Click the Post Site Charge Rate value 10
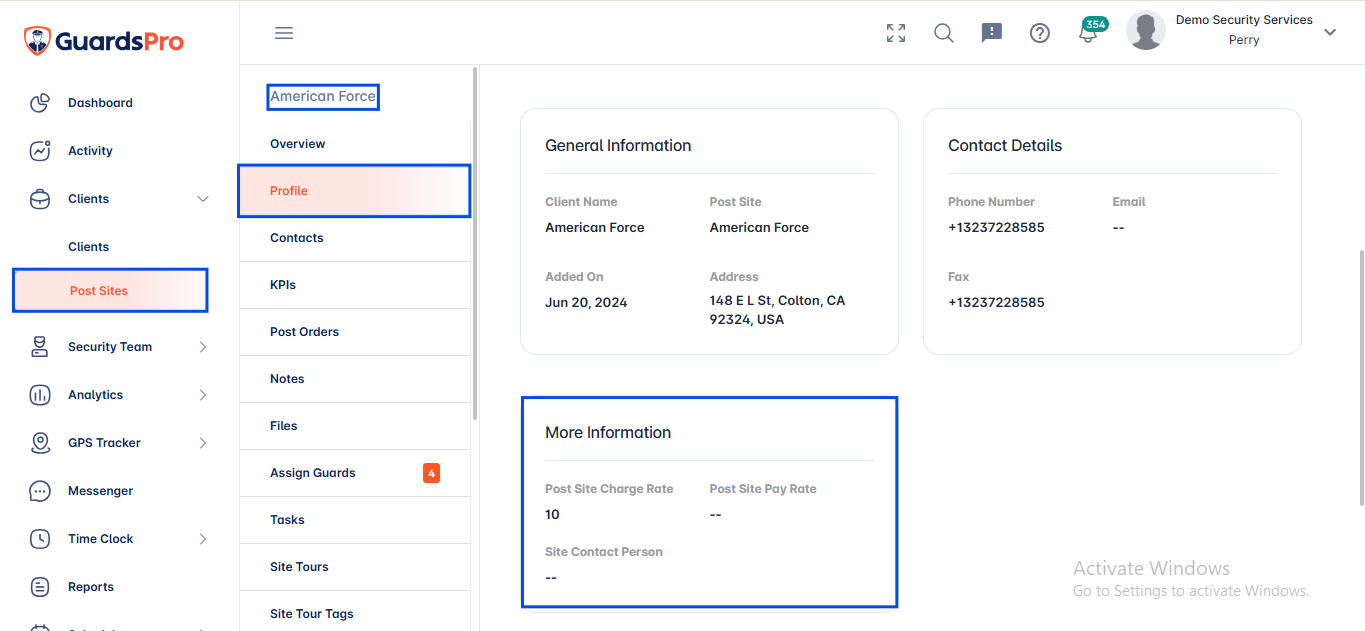The image size is (1365, 631). tap(552, 514)
